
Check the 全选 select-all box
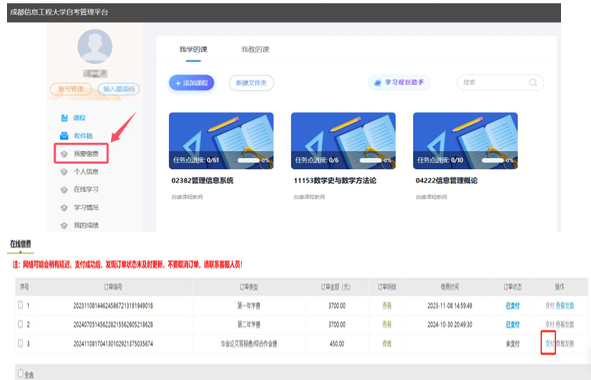pos(21,373)
